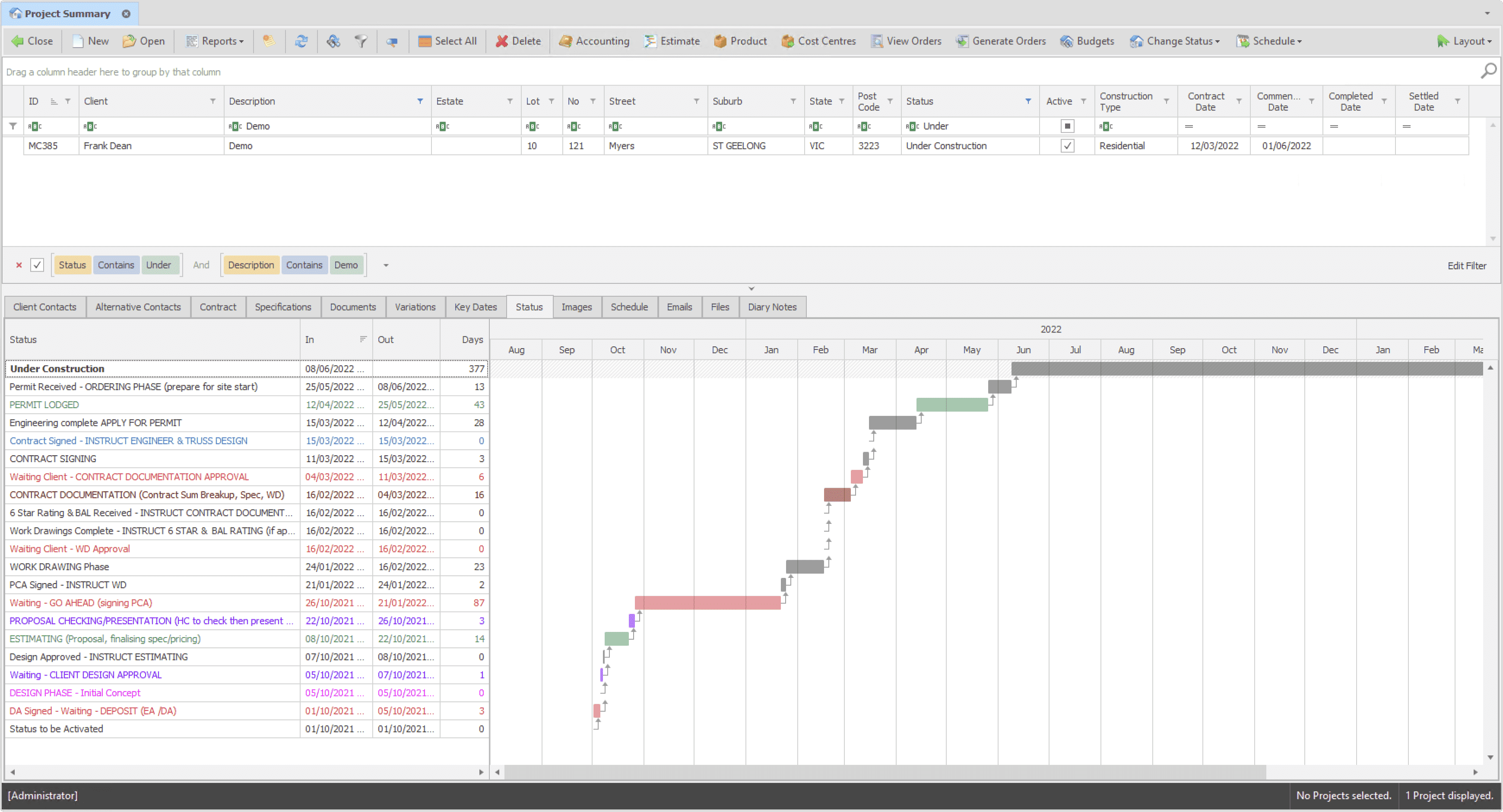The image size is (1503, 812).
Task: Click the funnel filter toolbar icon
Action: pyautogui.click(x=361, y=41)
